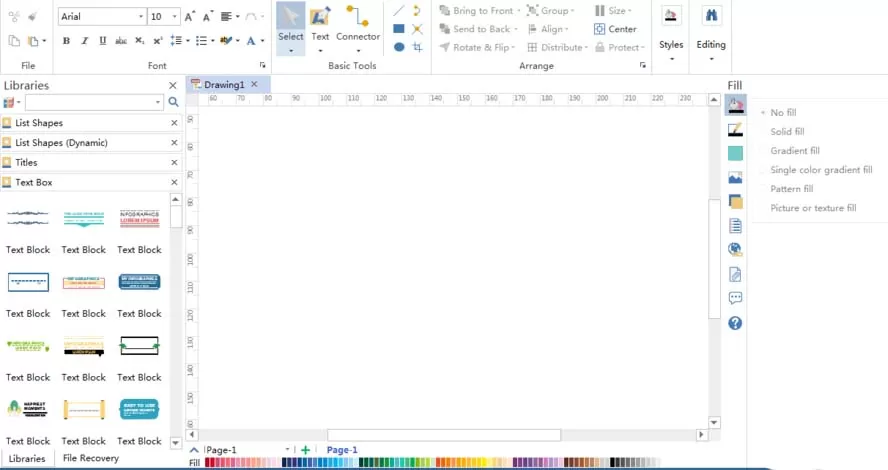Switch to the Drawing1 document tab

(224, 84)
